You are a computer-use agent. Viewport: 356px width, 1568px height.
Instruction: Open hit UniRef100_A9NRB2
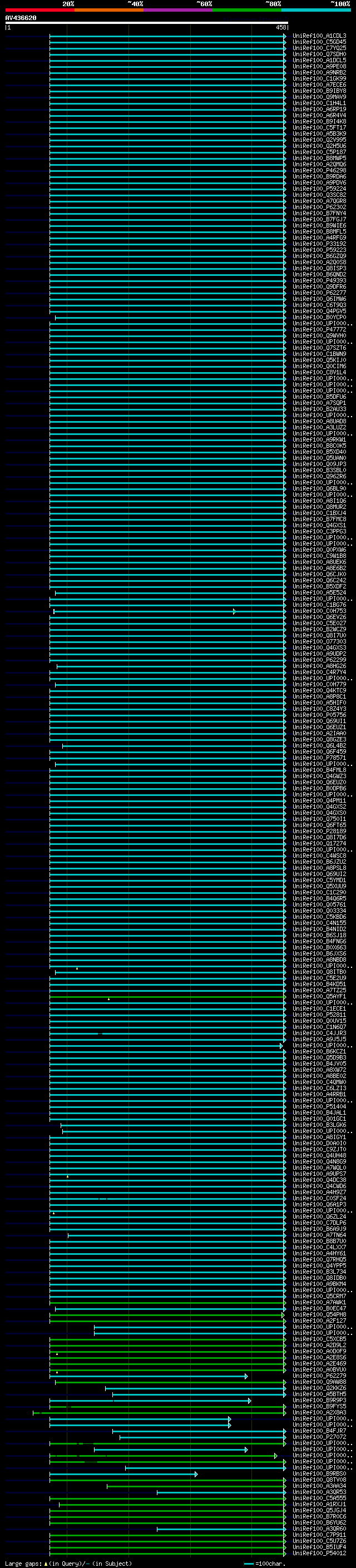tap(319, 72)
